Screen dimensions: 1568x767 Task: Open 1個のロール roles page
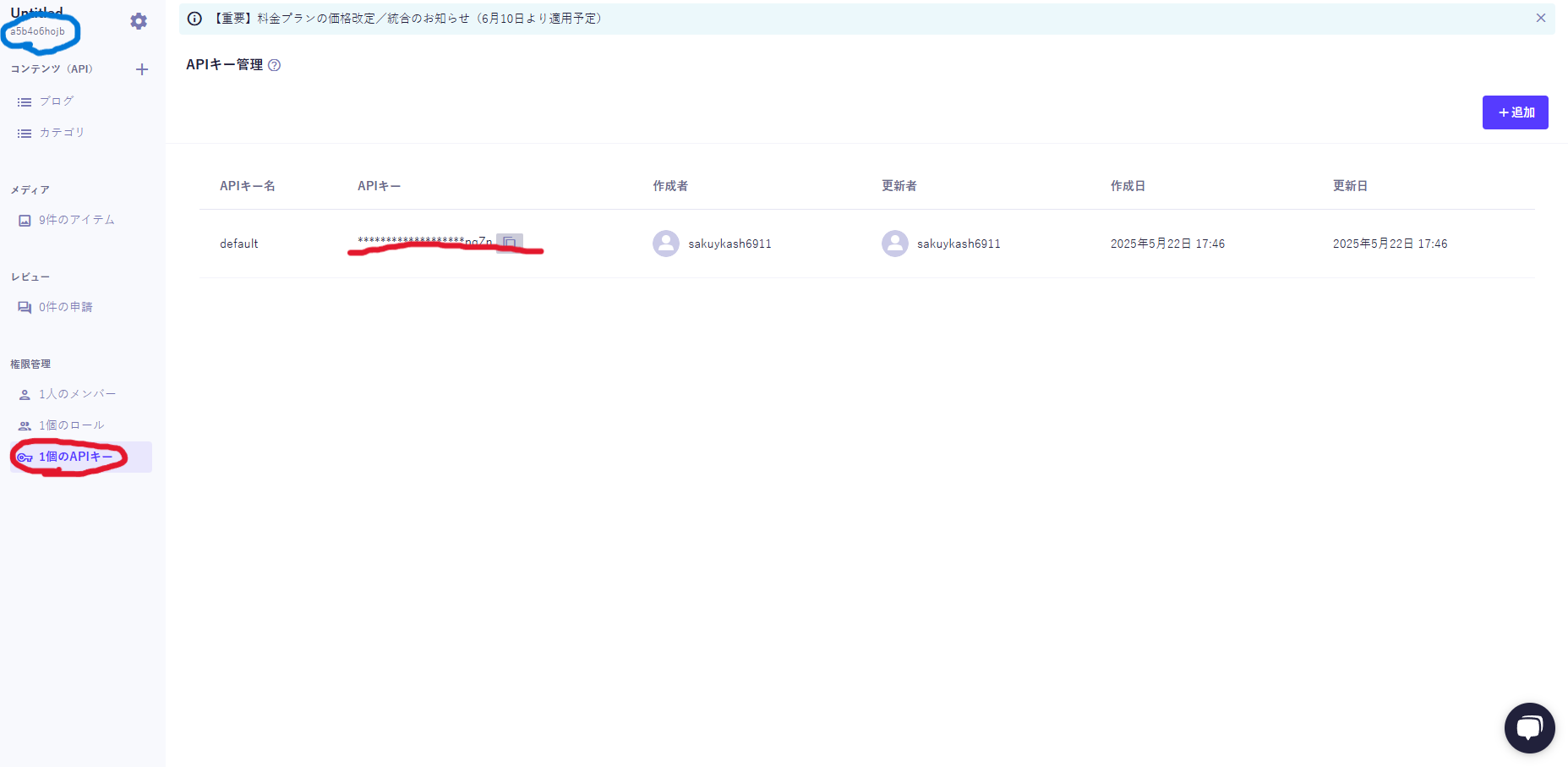pos(71,425)
